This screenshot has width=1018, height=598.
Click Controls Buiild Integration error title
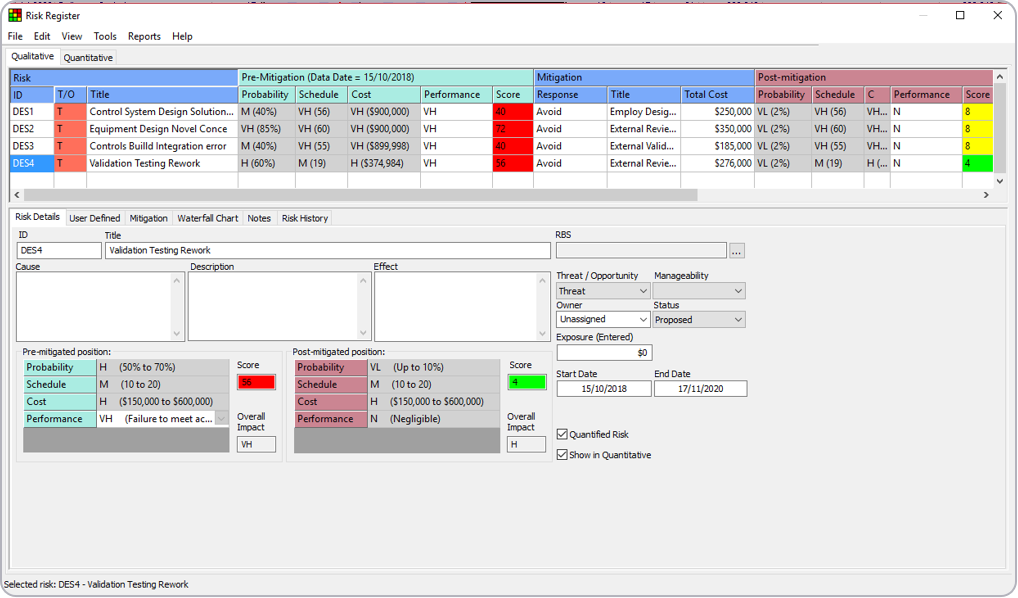(162, 146)
